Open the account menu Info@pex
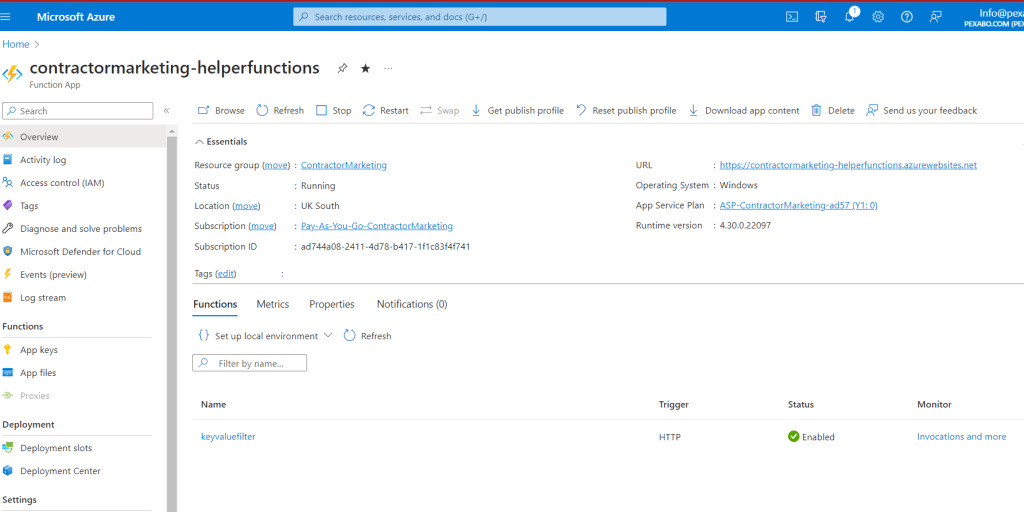Screen dimensions: 1024x512 [994, 17]
